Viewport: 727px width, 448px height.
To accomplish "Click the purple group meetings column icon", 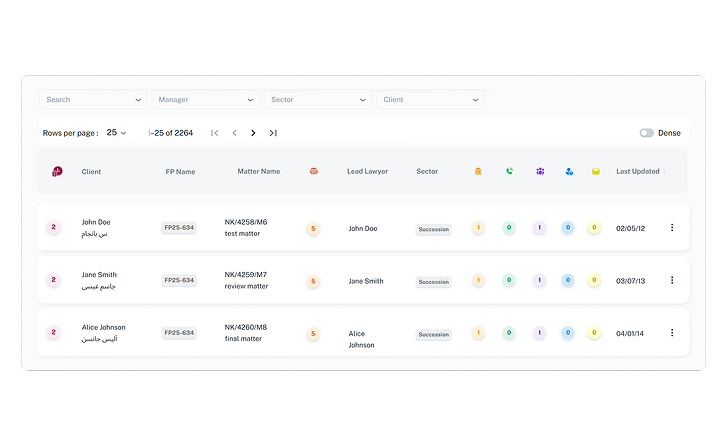I will (x=539, y=171).
